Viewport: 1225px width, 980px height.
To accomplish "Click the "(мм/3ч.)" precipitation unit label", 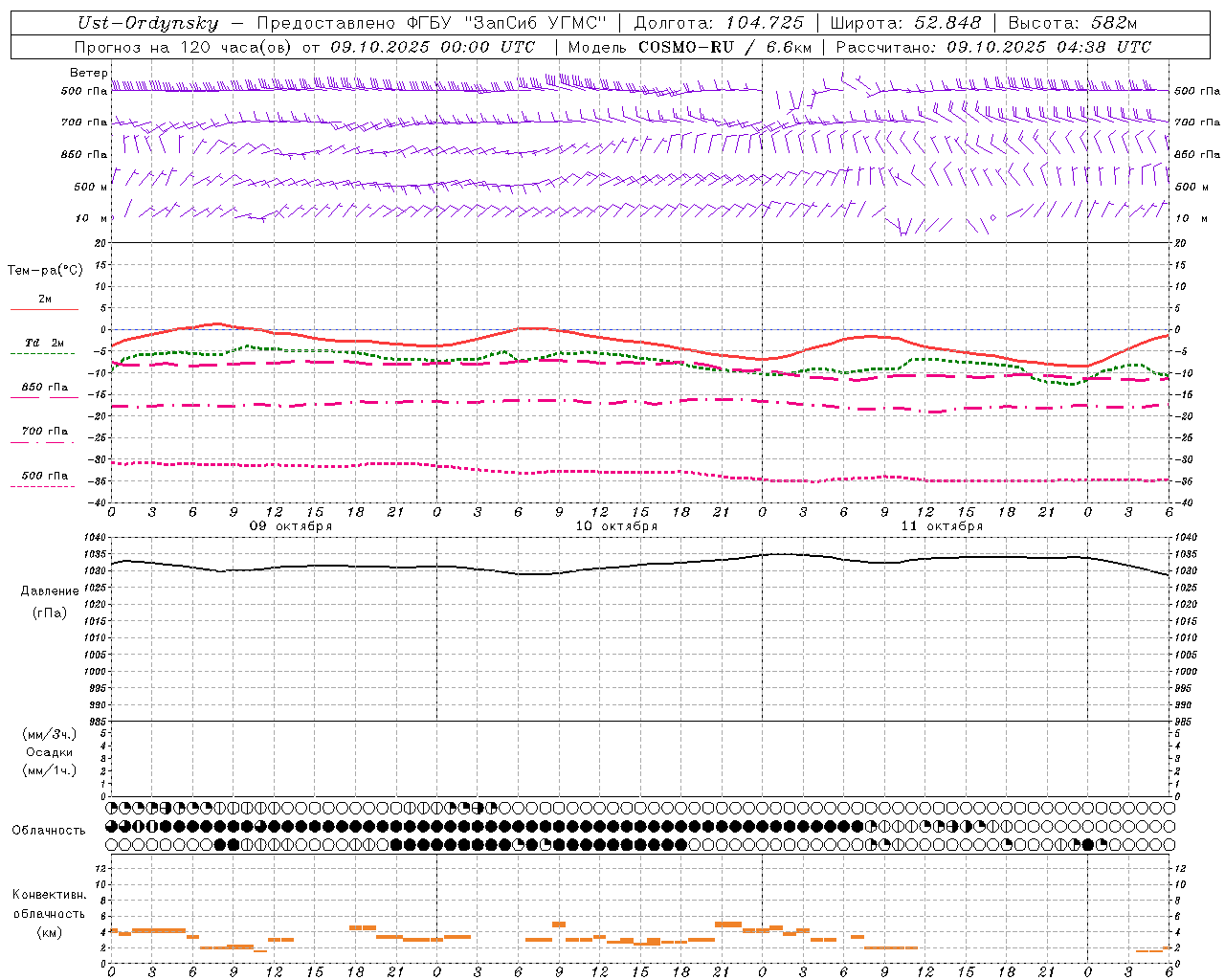I will pos(50,734).
